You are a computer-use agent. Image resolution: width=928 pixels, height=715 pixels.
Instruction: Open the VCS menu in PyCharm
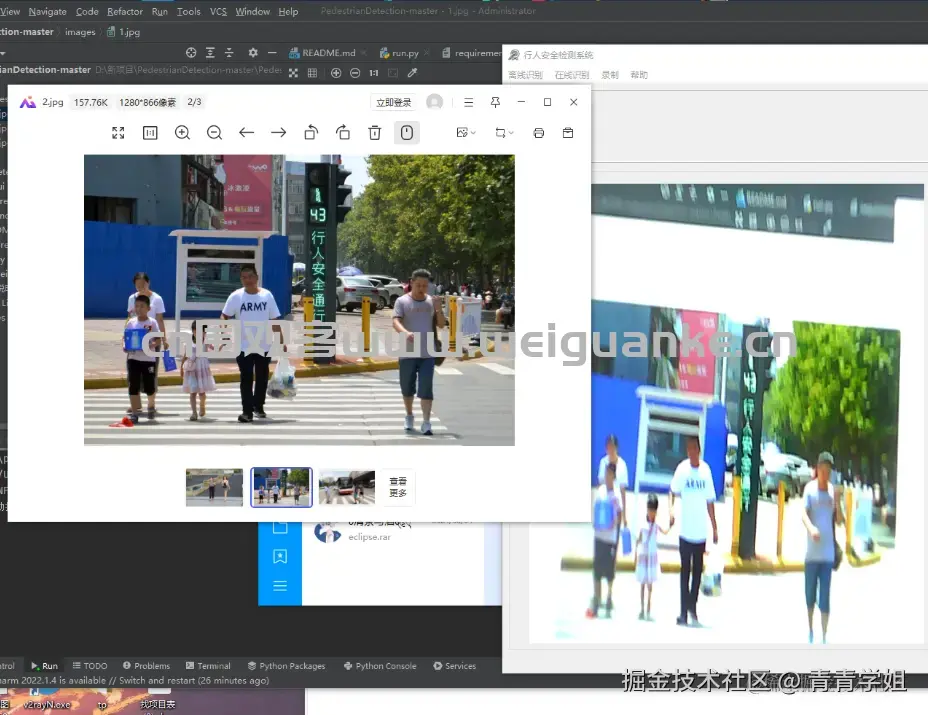coord(218,11)
